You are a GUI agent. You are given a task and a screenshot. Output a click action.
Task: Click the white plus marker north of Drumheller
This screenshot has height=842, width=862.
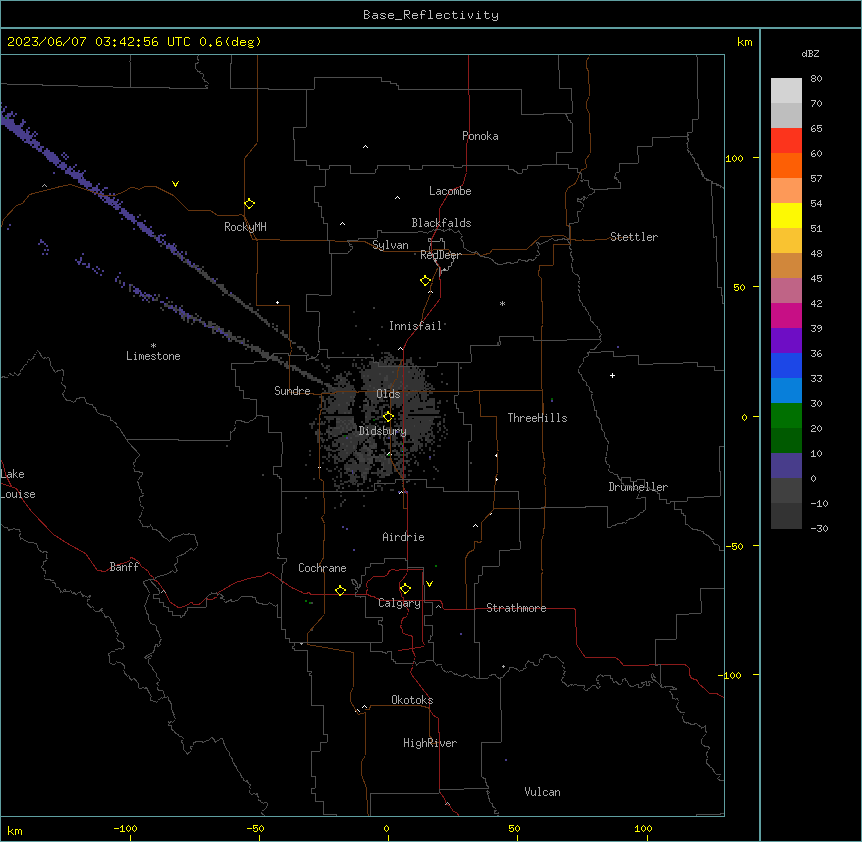(x=612, y=375)
